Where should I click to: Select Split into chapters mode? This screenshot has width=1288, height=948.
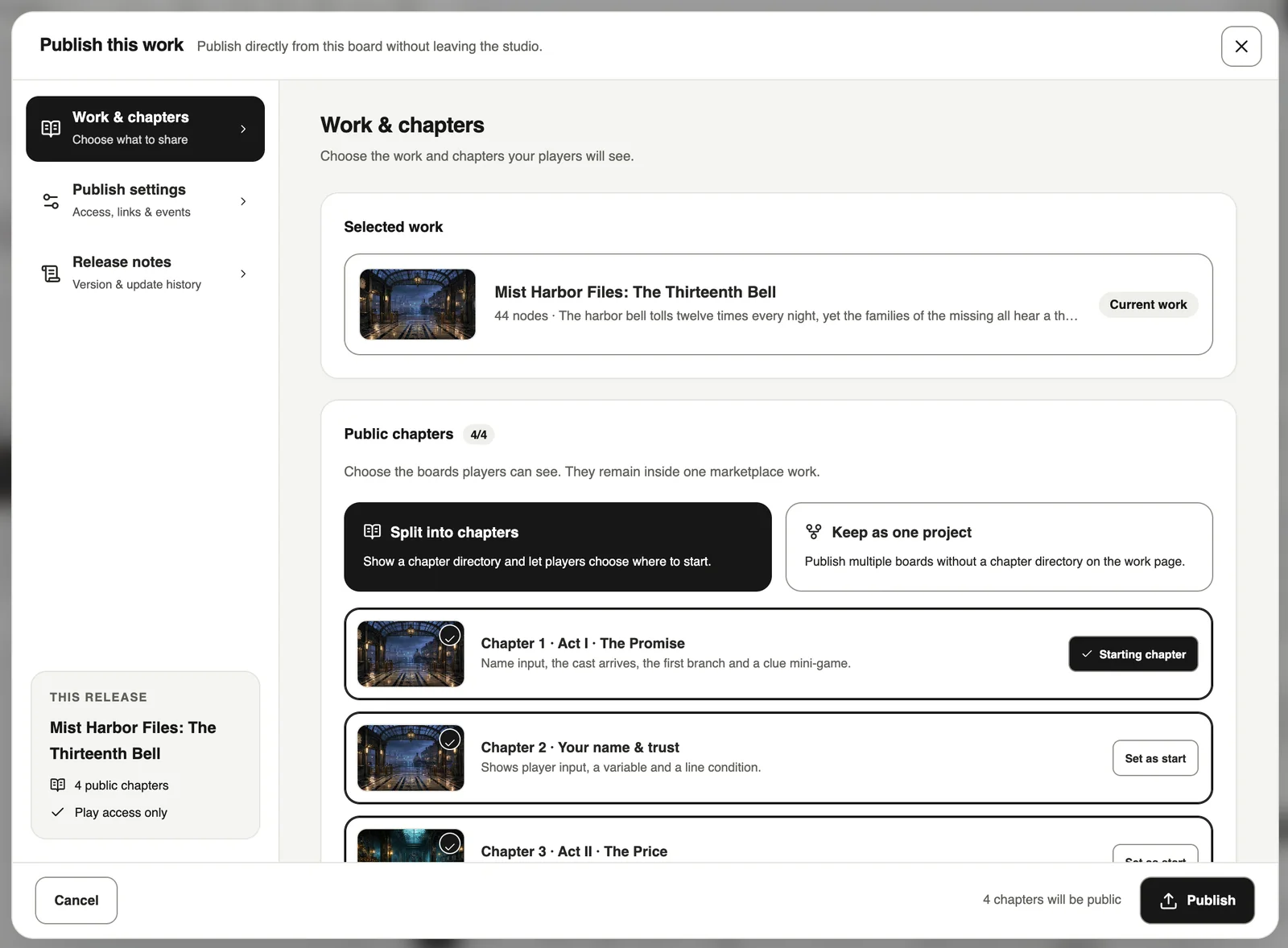557,547
